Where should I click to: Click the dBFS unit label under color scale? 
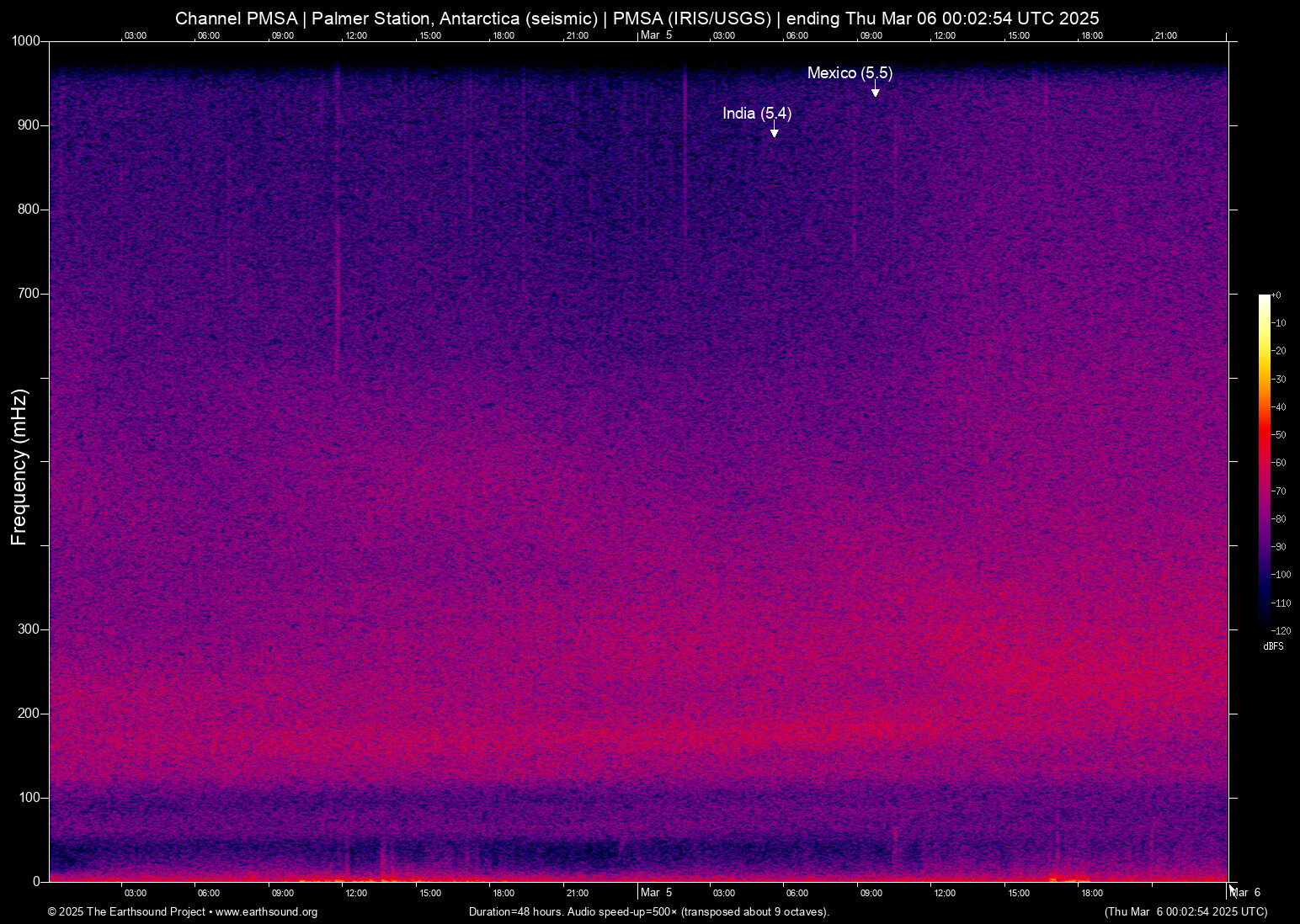click(x=1273, y=646)
